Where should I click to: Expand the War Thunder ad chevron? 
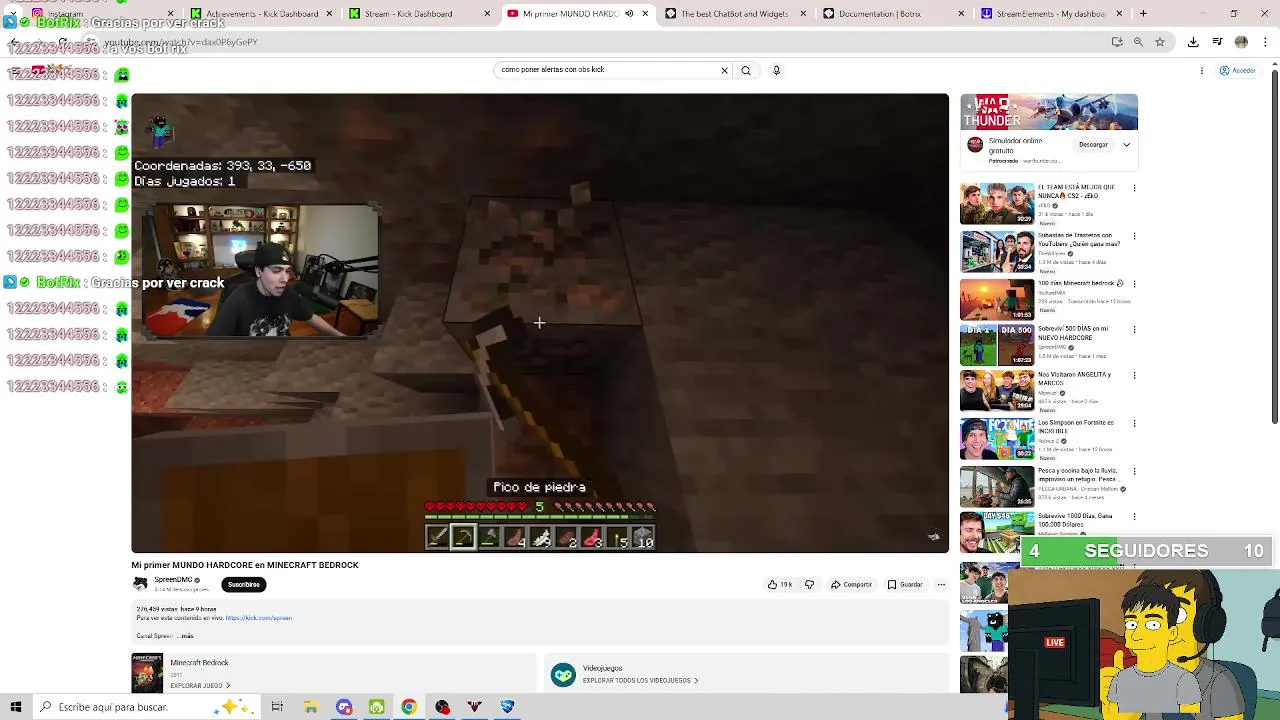coord(1126,145)
